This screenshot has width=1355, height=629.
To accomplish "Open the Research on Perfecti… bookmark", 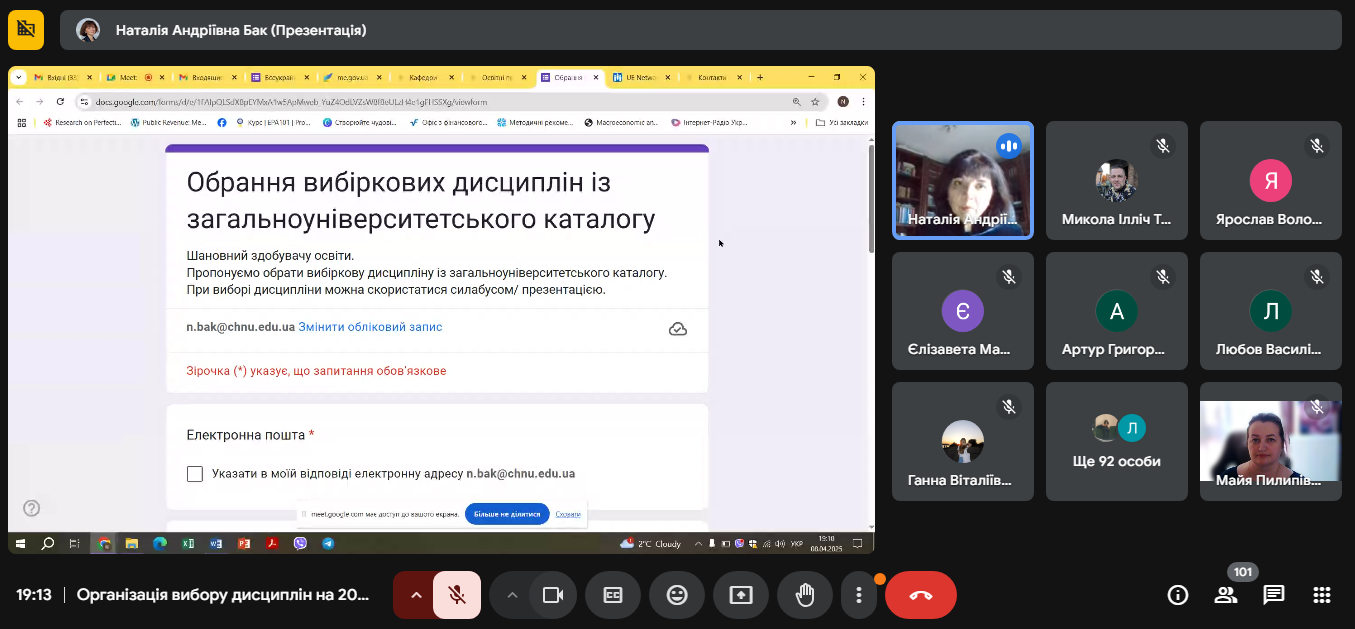I will click(82, 123).
